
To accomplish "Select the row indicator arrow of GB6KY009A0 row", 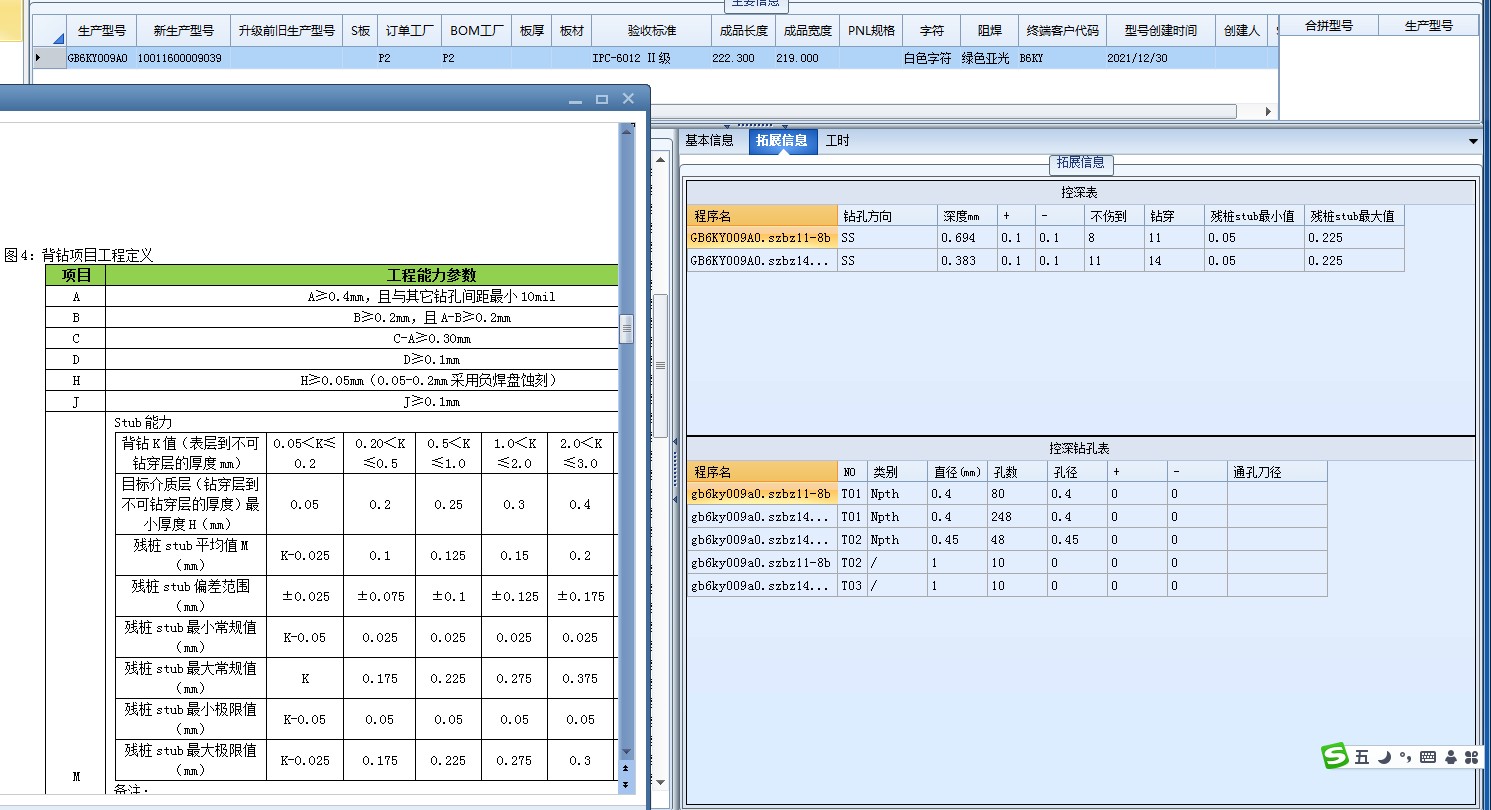I will point(38,58).
